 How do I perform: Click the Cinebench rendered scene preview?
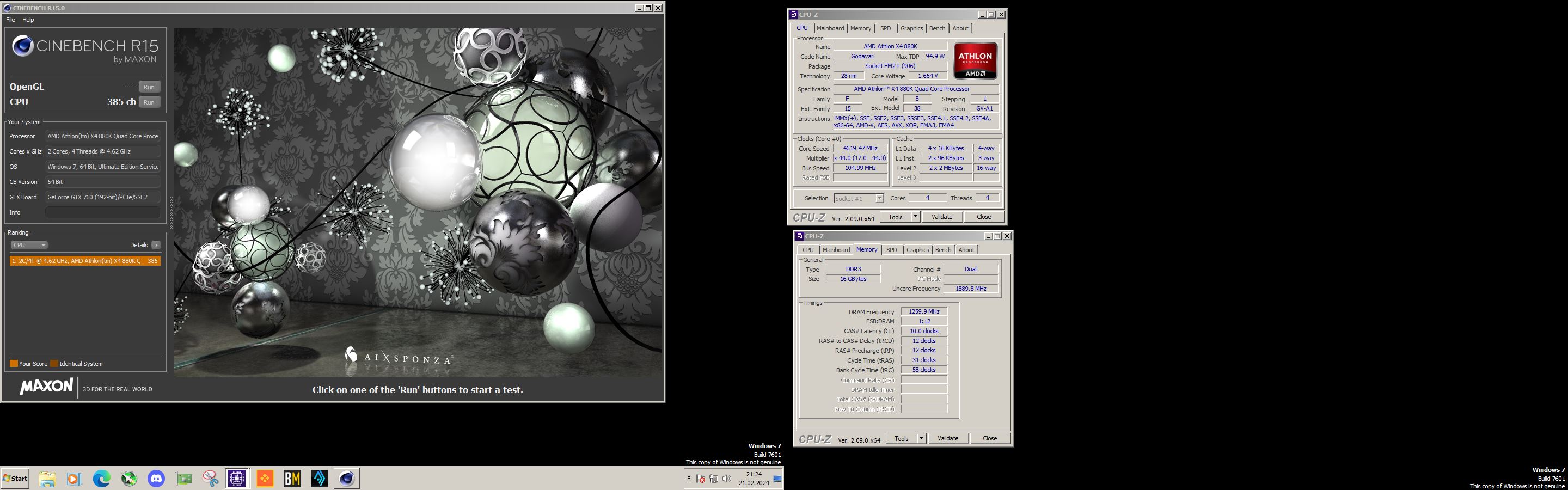coord(418,202)
